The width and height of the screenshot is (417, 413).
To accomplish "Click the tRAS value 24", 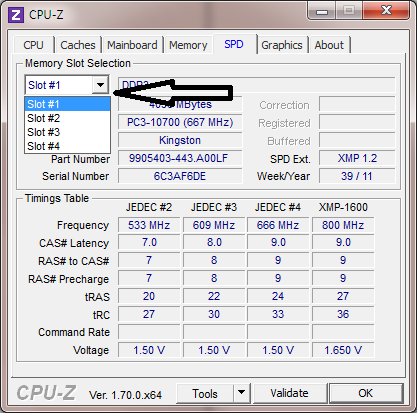I will [x=278, y=296].
